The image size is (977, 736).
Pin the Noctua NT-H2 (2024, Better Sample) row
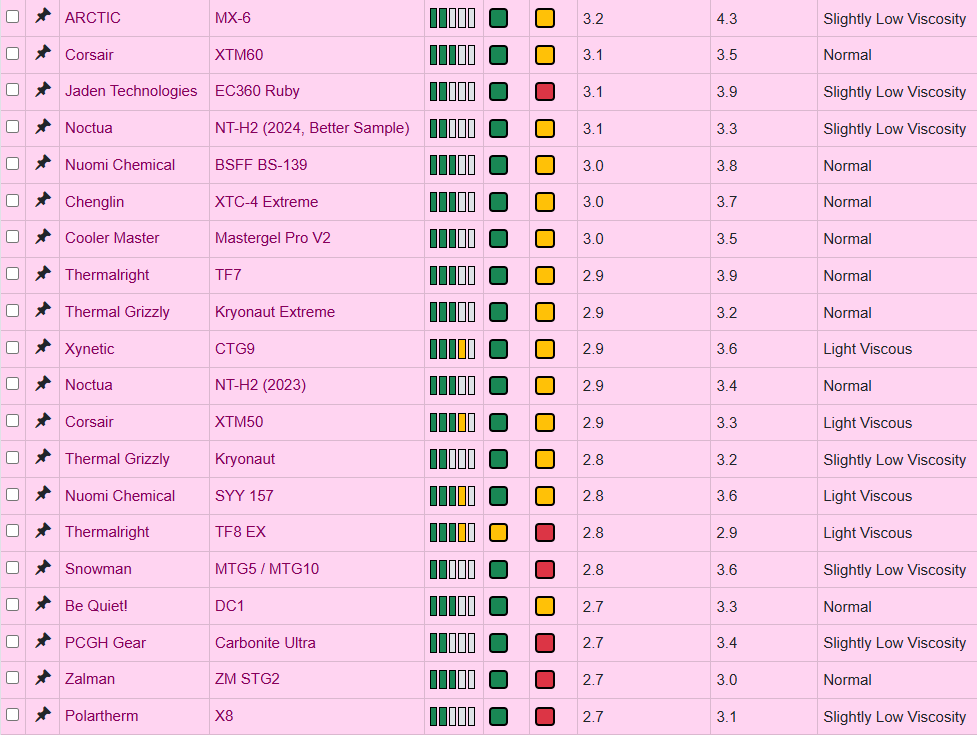[42, 127]
